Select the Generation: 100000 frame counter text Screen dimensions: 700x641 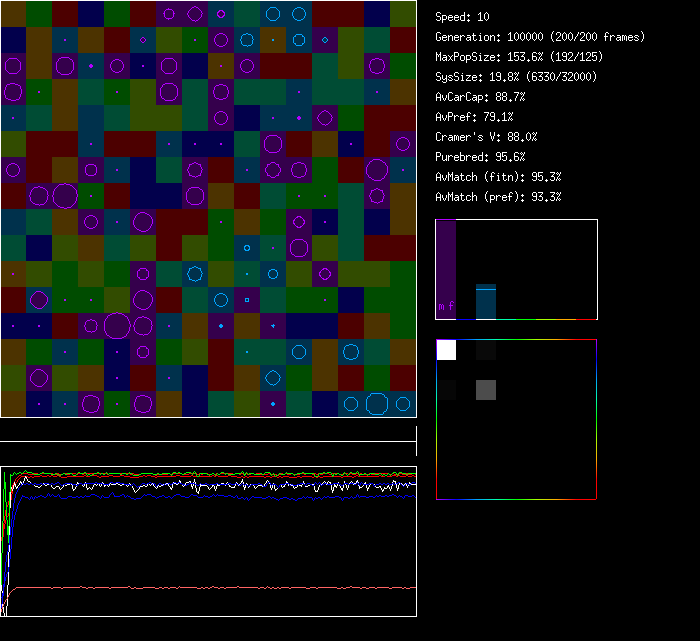[540, 37]
